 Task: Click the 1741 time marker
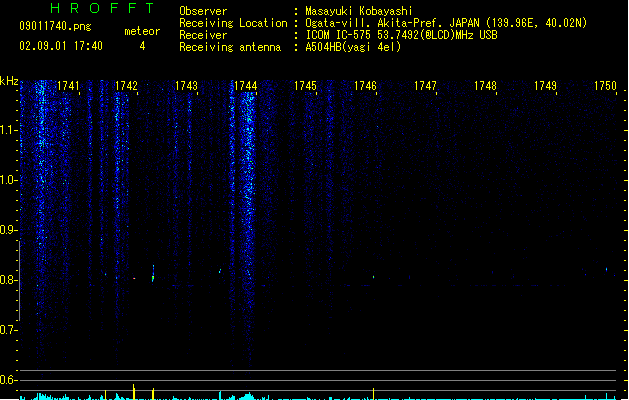(68, 86)
